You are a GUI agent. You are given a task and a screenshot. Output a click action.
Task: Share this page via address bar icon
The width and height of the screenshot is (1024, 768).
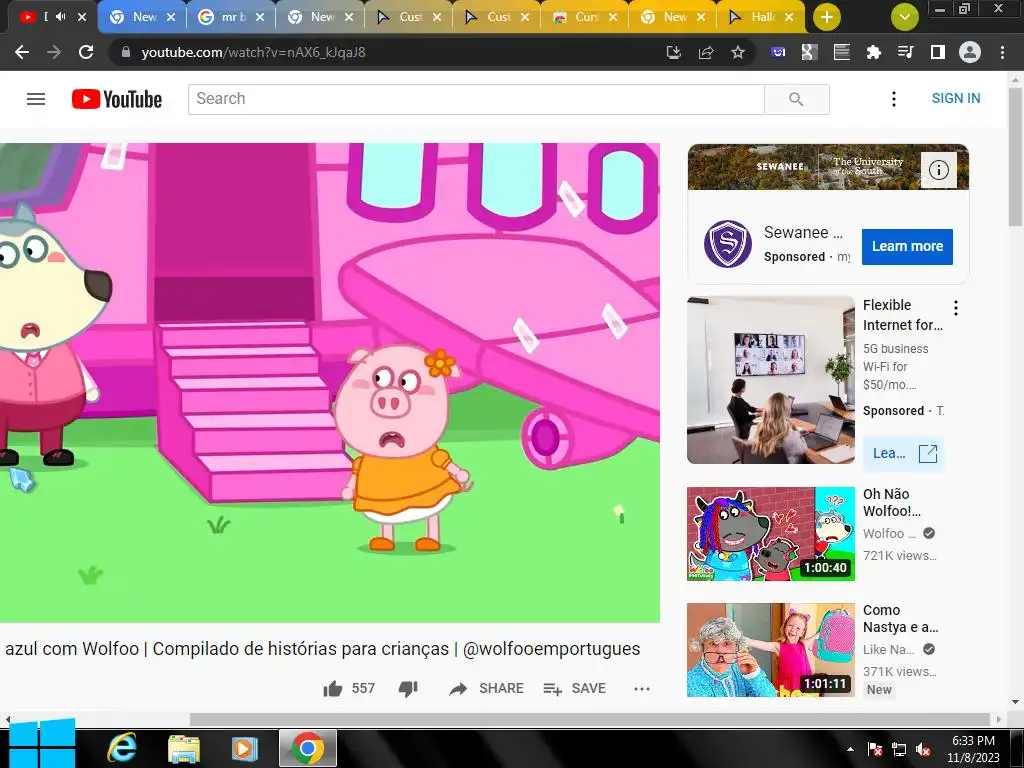point(706,52)
